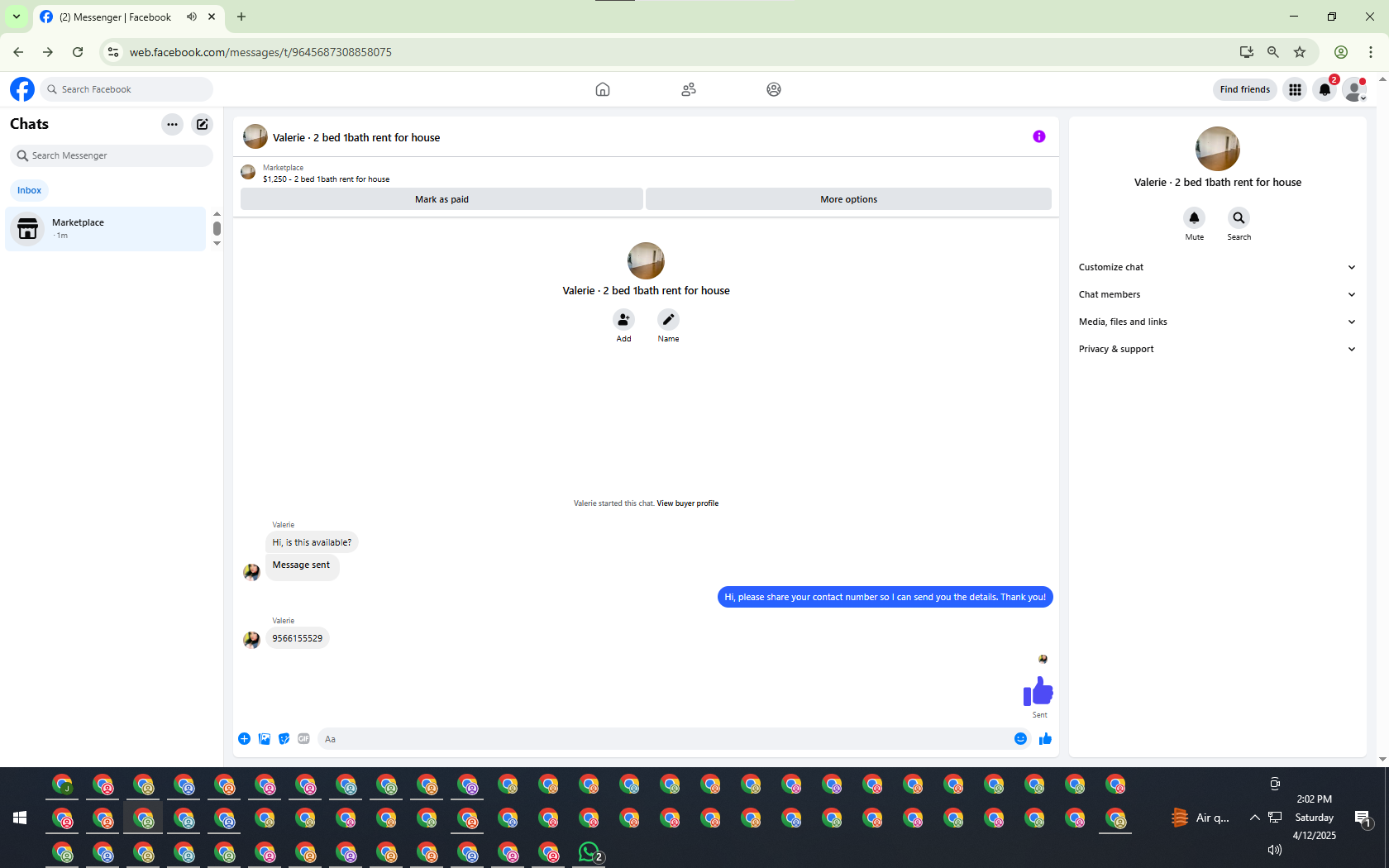Show hidden system tray icons
Screen dimensions: 1389x868
1255,818
